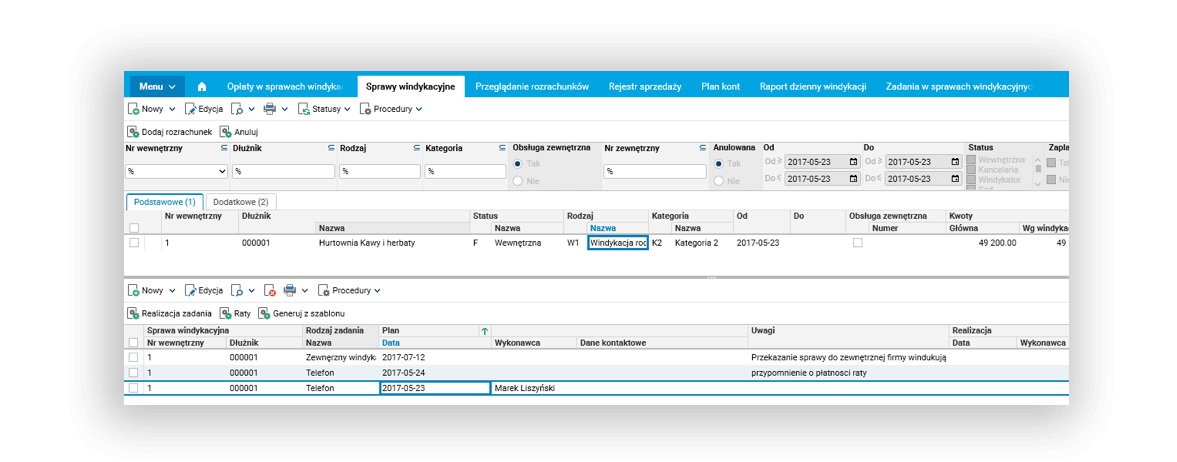Switch to Przeglądanie rozrachunków tab
Image resolution: width=1177 pixels, height=462 pixels.
[531, 86]
